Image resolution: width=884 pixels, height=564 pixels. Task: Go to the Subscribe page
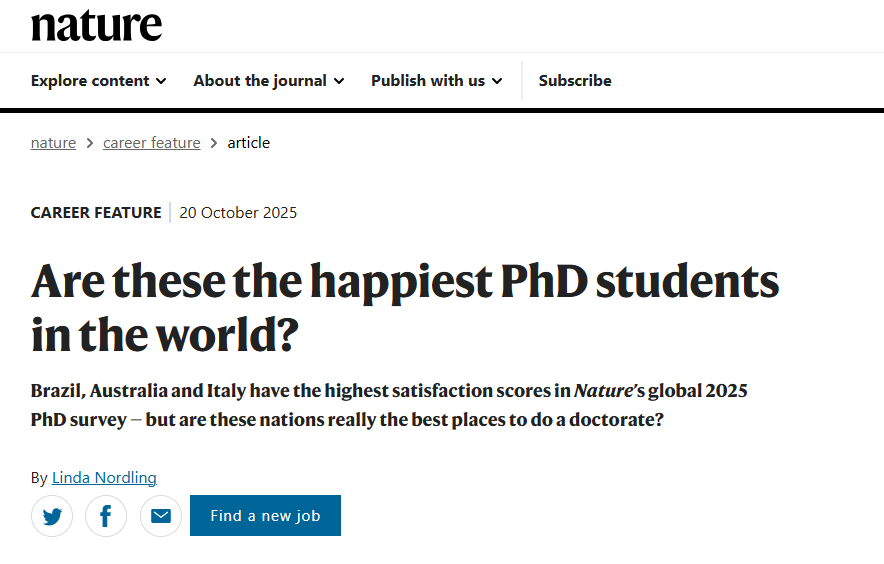tap(575, 81)
